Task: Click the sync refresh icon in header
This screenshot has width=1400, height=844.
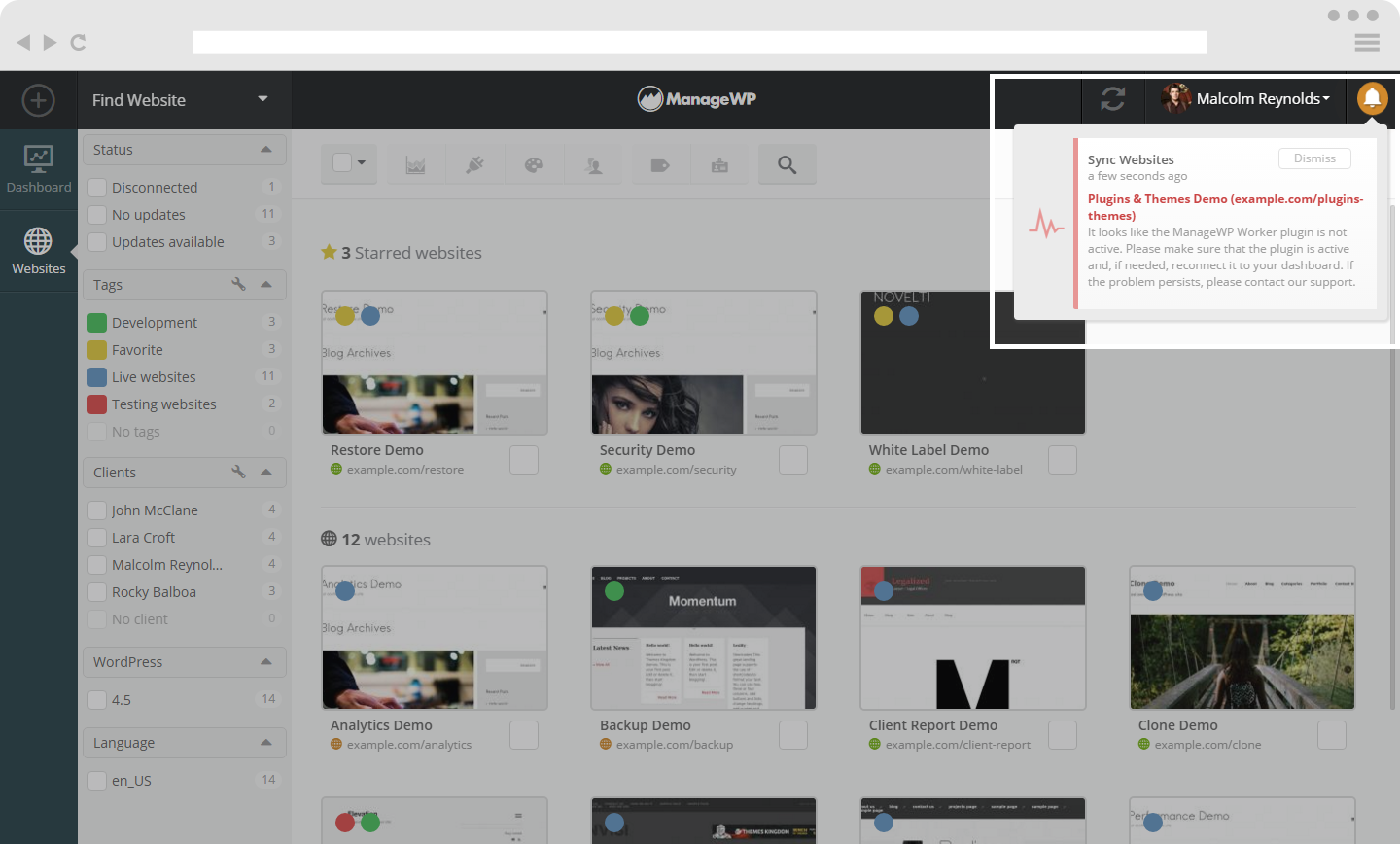Action: pos(1112,98)
